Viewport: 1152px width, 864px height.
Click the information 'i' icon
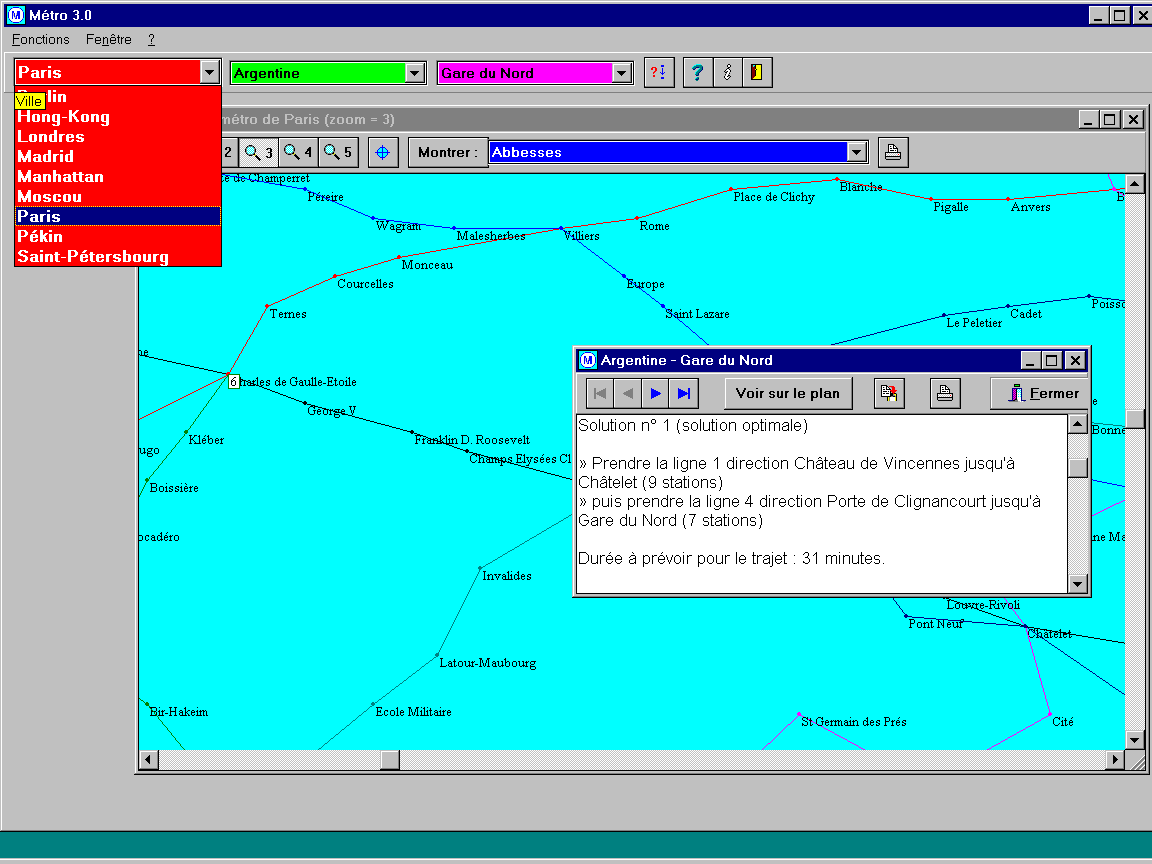(x=727, y=73)
